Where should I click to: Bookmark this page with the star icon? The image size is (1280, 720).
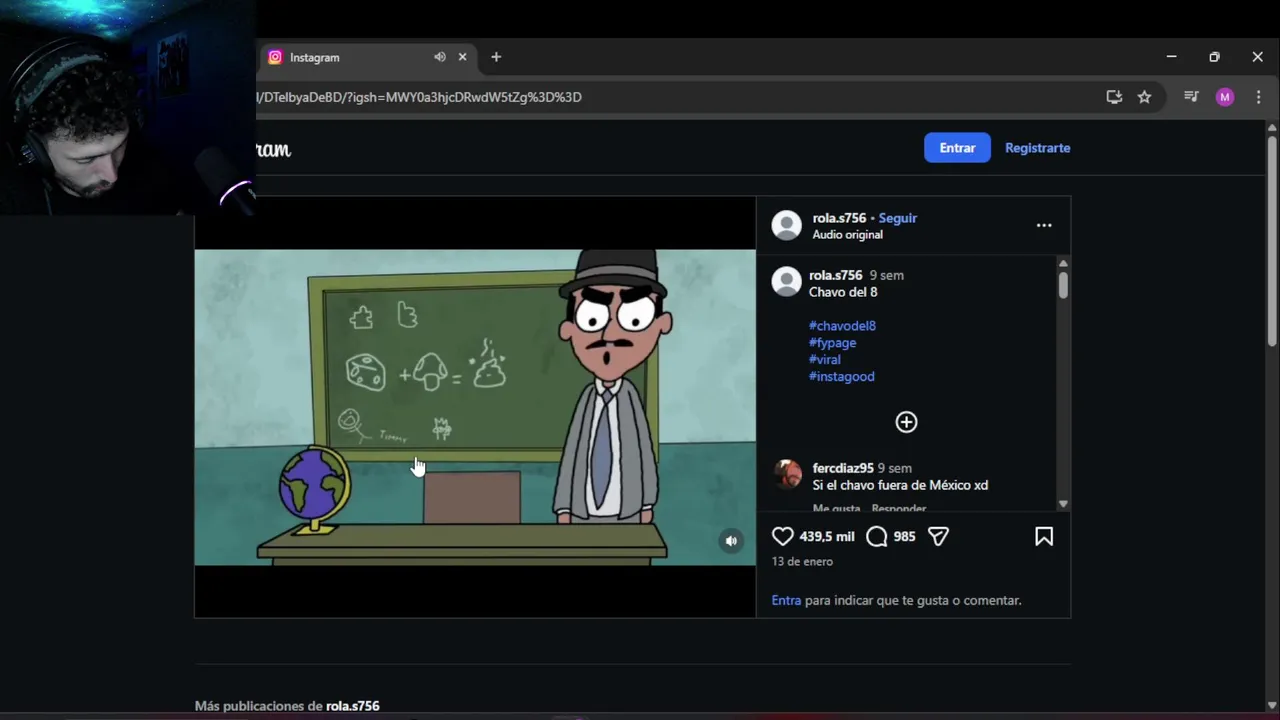coord(1144,97)
